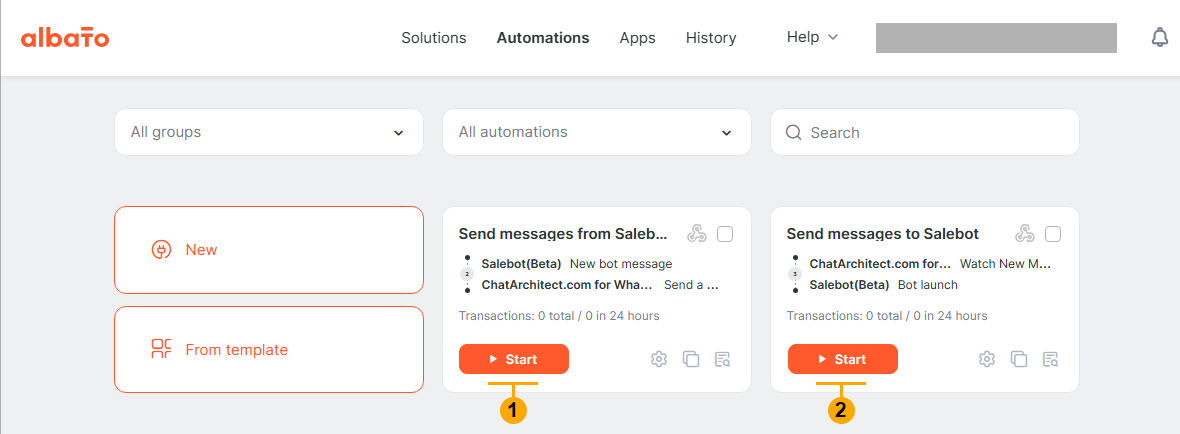Start the Send messages from Salebot automation
The height and width of the screenshot is (434, 1180).
point(514,359)
